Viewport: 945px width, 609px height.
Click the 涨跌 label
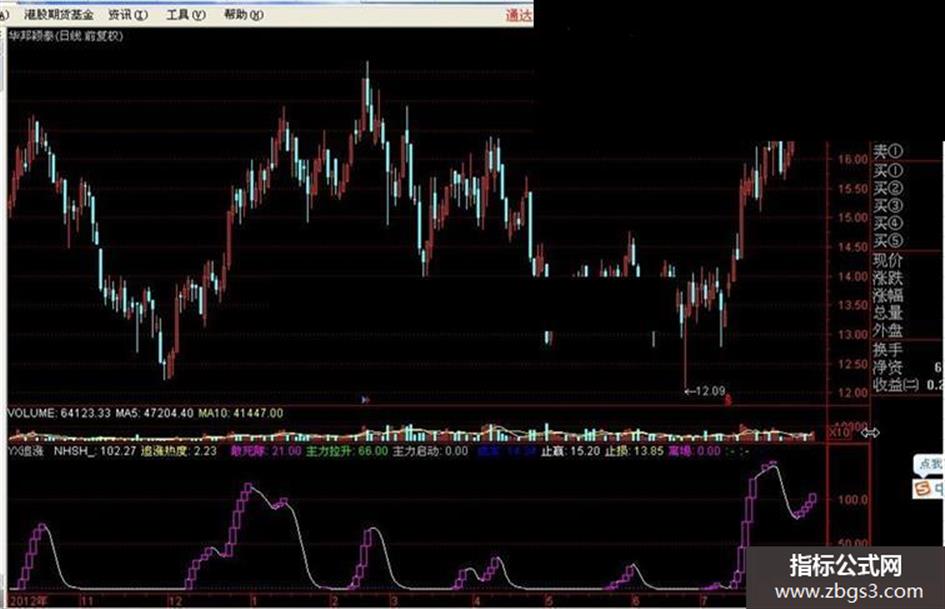click(x=888, y=278)
